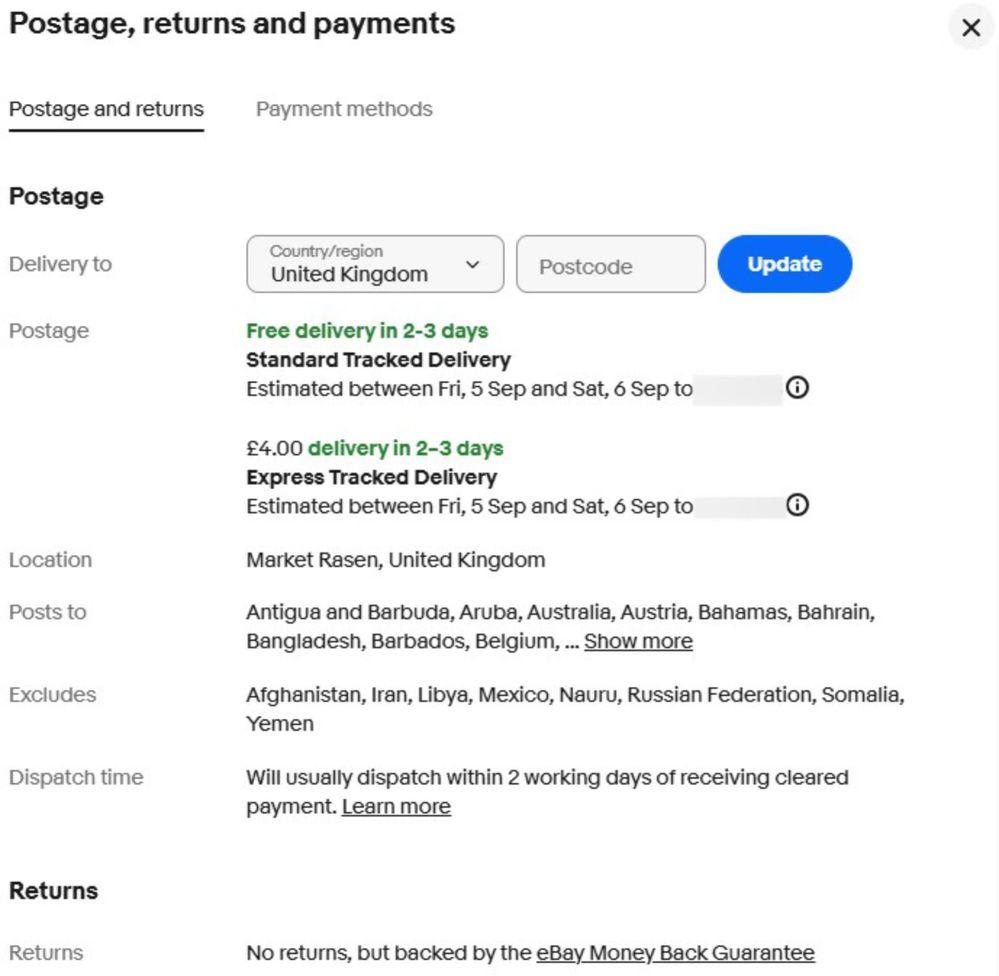The image size is (999, 976).
Task: Open info icon for Express Tracked Delivery estimate
Action: (797, 505)
